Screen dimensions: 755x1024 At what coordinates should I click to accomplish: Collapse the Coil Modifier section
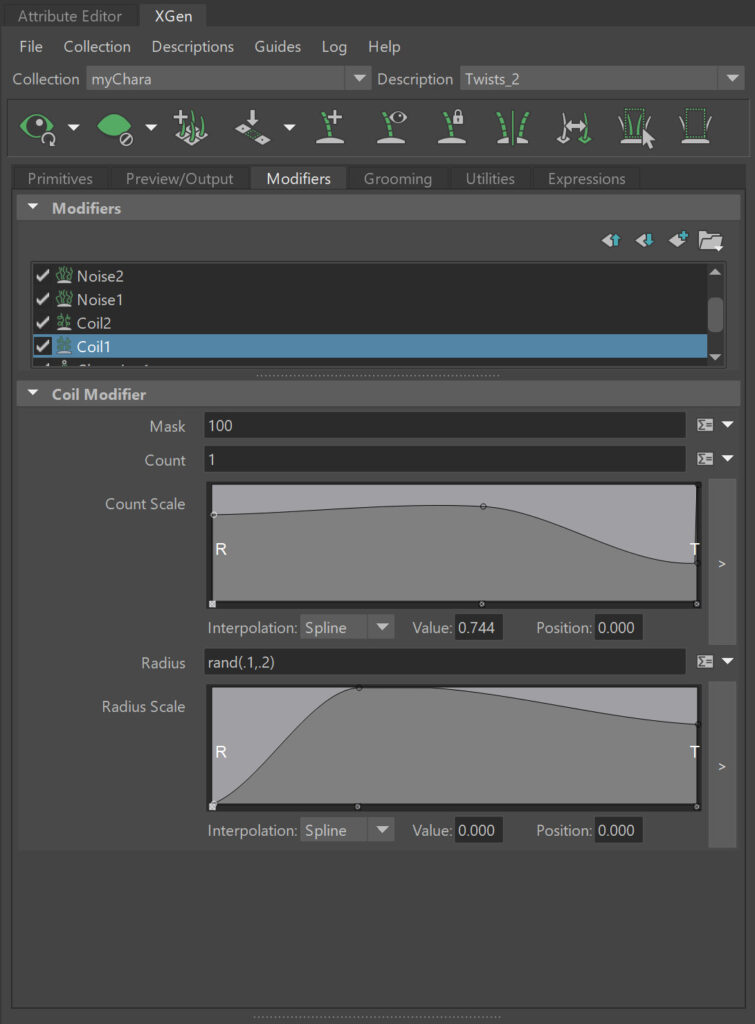33,395
